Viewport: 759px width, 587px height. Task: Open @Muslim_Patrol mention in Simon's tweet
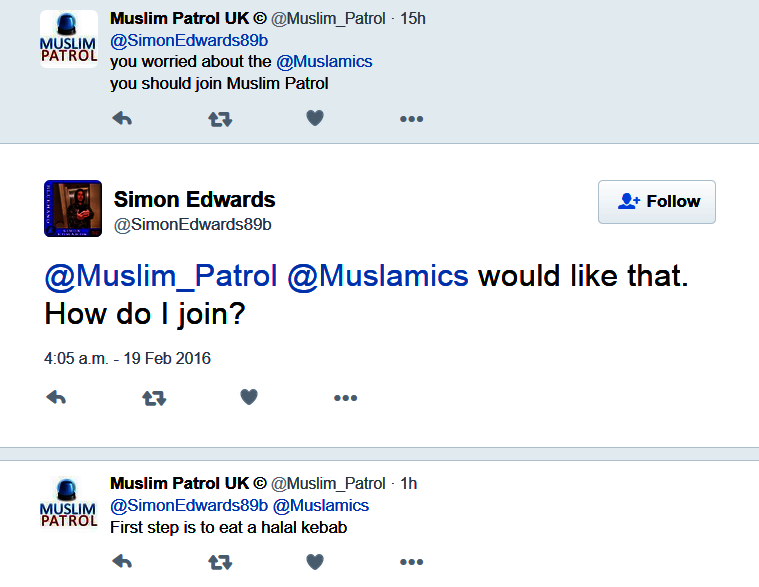[161, 275]
